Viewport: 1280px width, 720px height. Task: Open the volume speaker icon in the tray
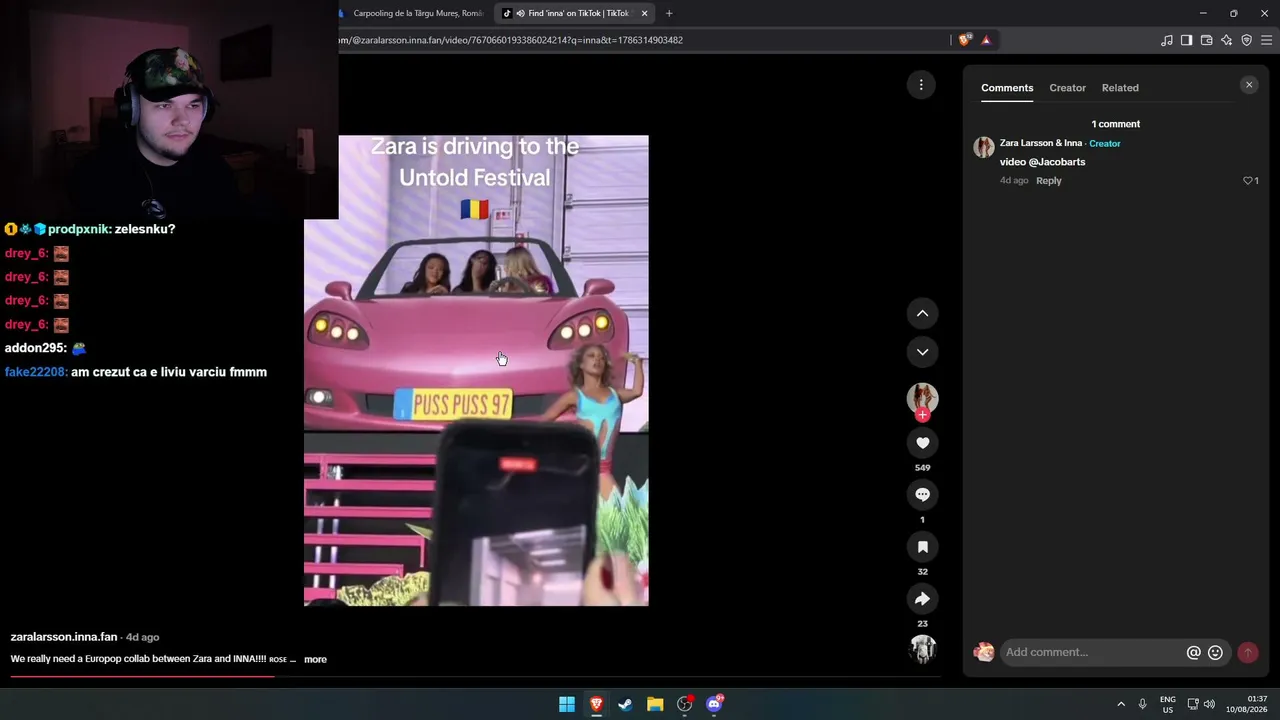click(x=1209, y=703)
